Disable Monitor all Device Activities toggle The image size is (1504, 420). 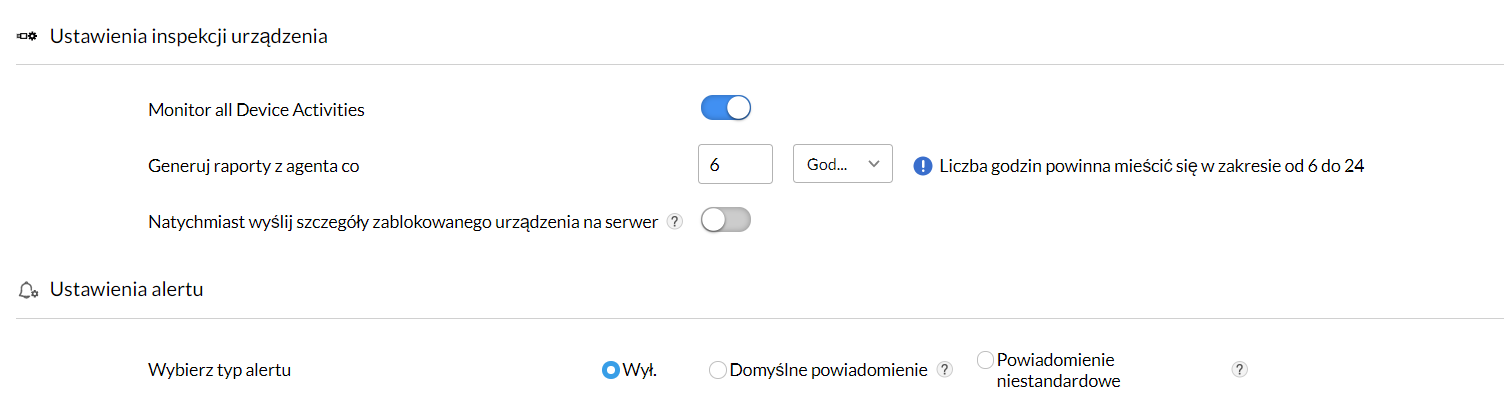click(x=725, y=109)
